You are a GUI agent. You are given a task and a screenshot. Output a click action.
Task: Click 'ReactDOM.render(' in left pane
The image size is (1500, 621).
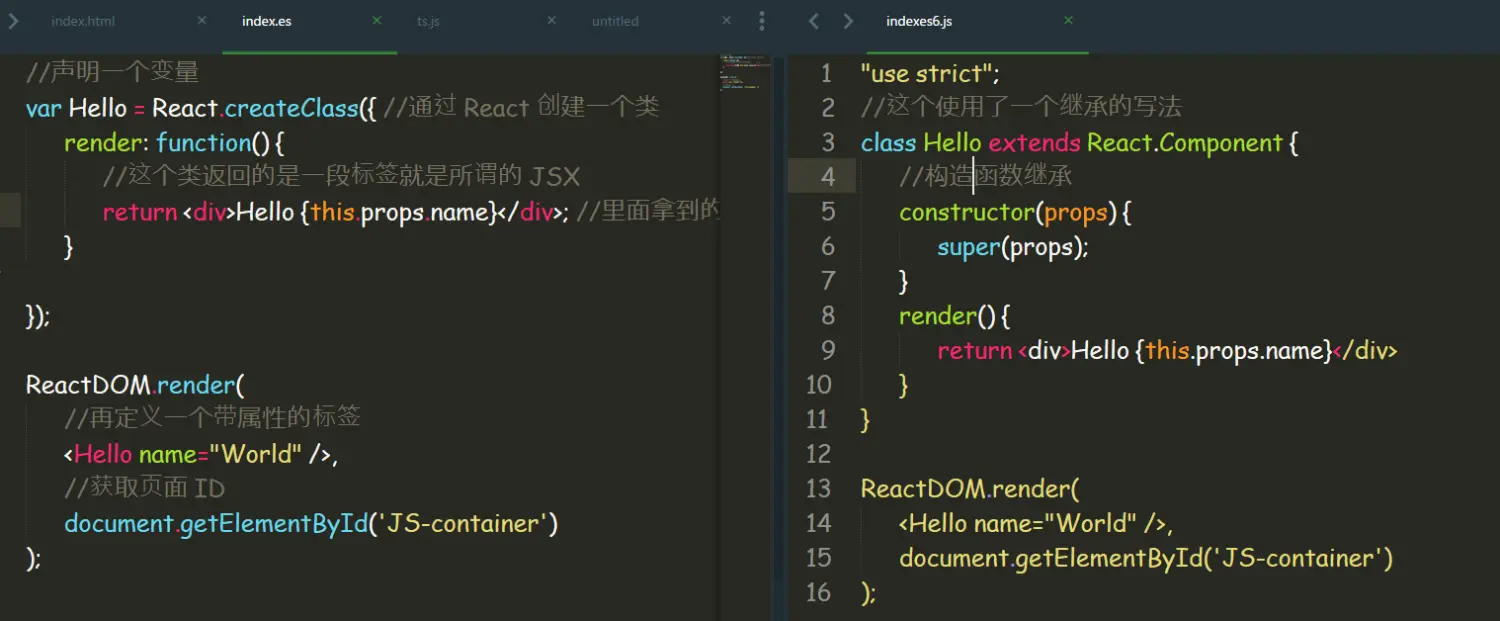coord(135,385)
